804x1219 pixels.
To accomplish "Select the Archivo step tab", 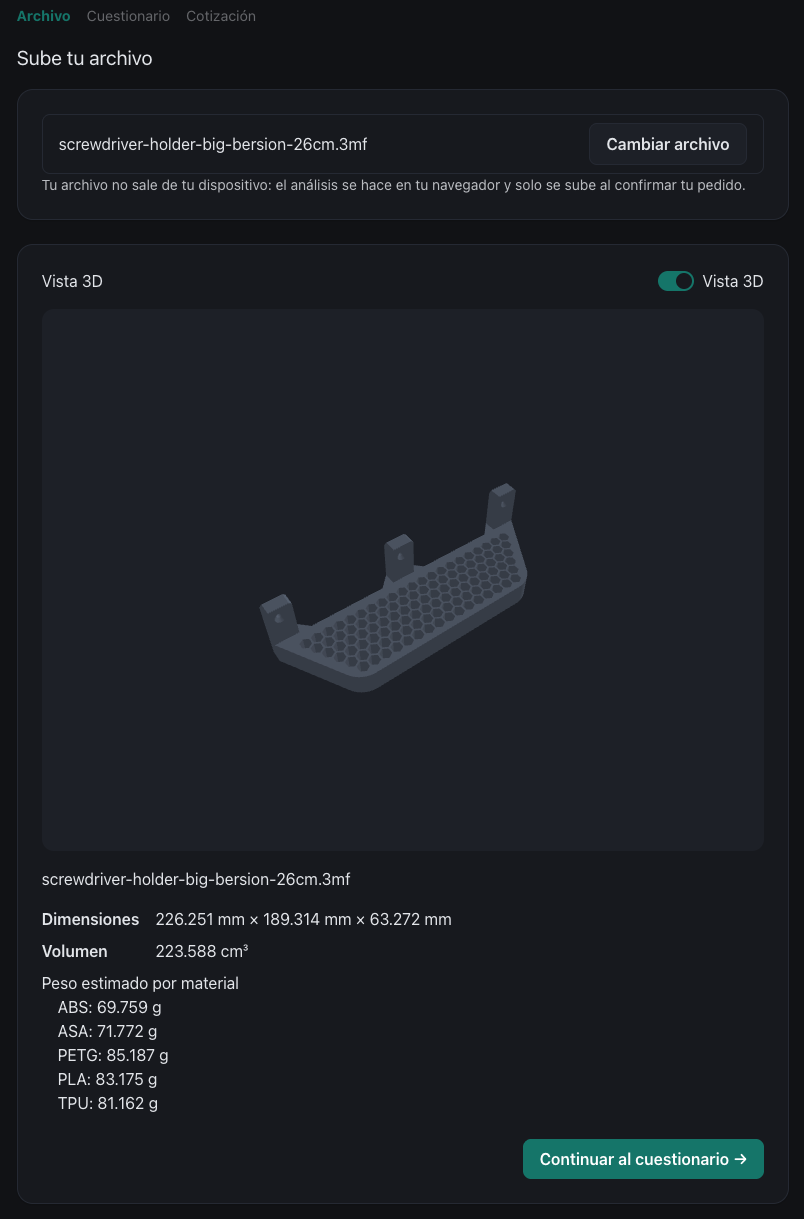I will coord(43,16).
